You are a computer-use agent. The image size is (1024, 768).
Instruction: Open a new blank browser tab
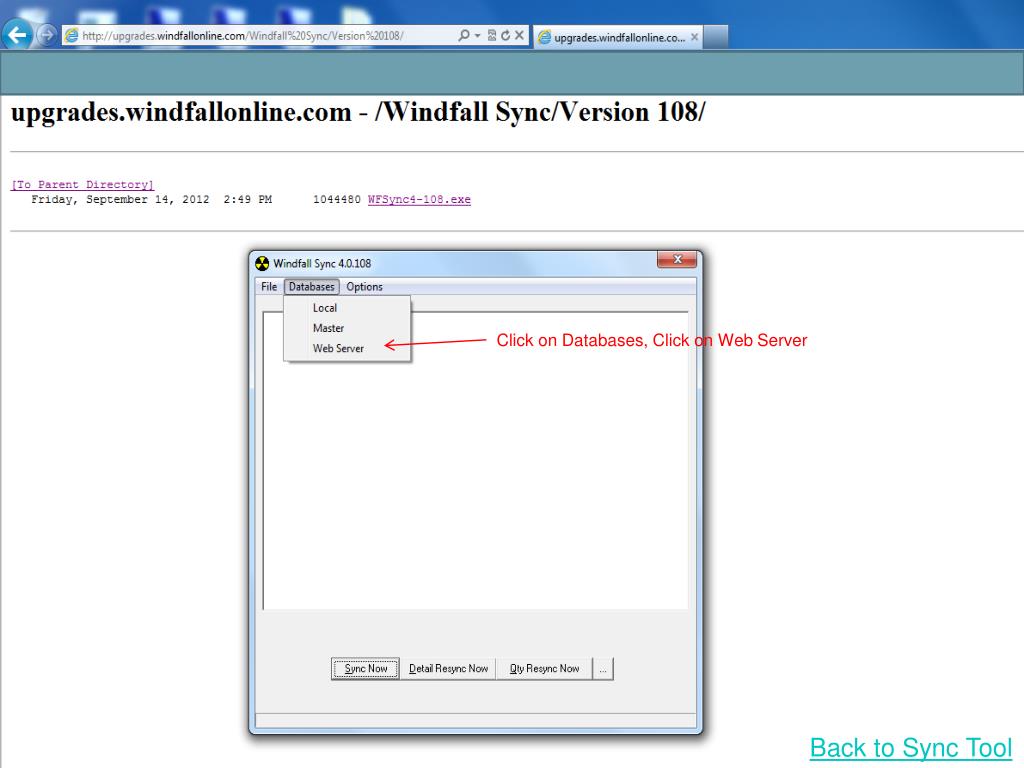pos(716,37)
